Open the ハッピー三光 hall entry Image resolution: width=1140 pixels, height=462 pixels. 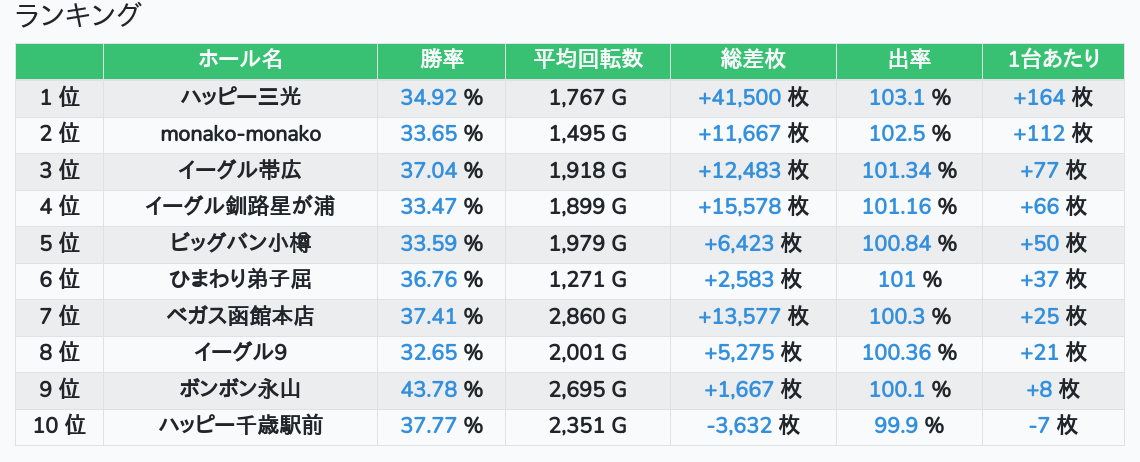click(241, 97)
